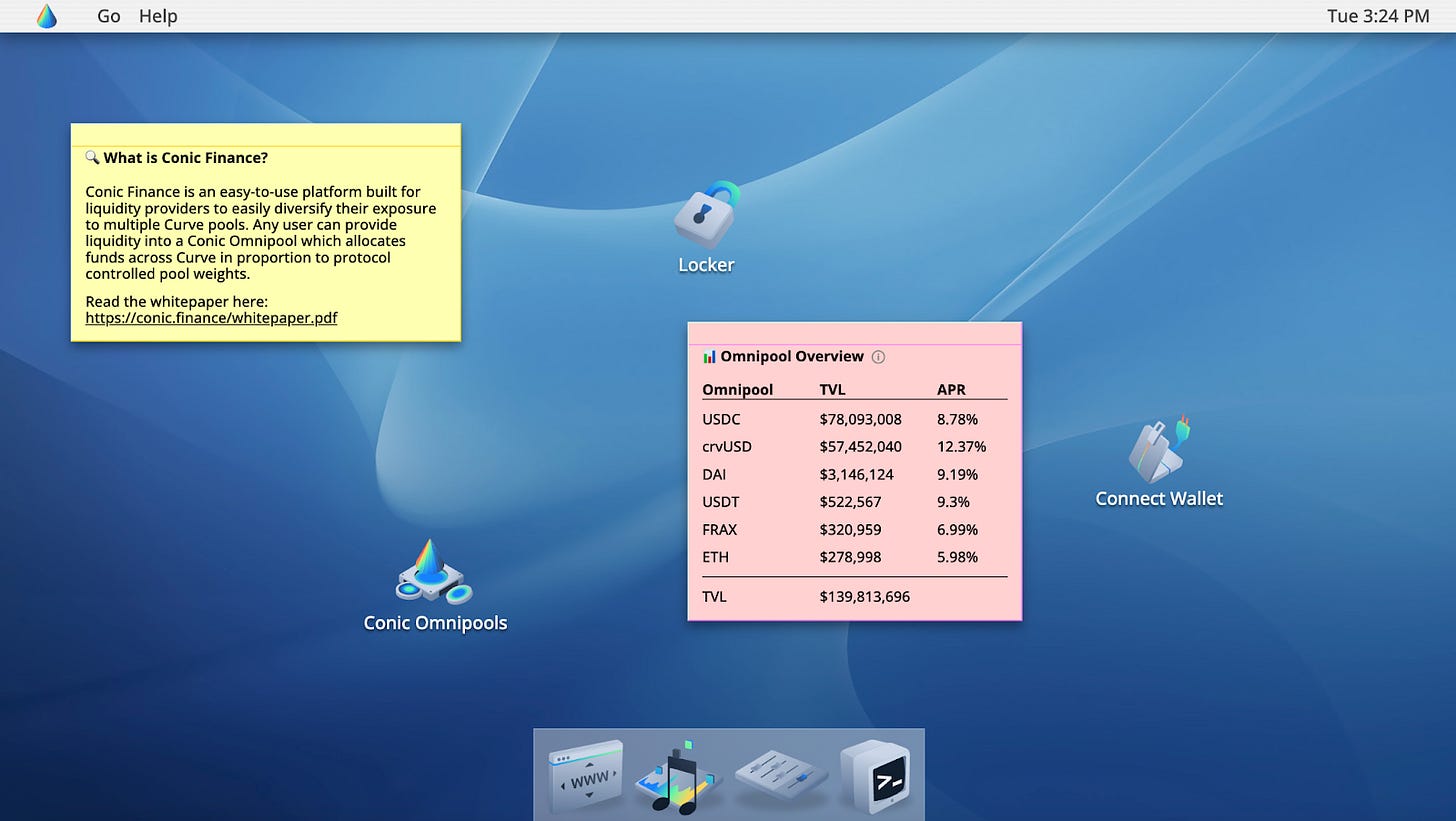Click the yellow note's top title bar
This screenshot has height=821, width=1456.
click(x=266, y=134)
